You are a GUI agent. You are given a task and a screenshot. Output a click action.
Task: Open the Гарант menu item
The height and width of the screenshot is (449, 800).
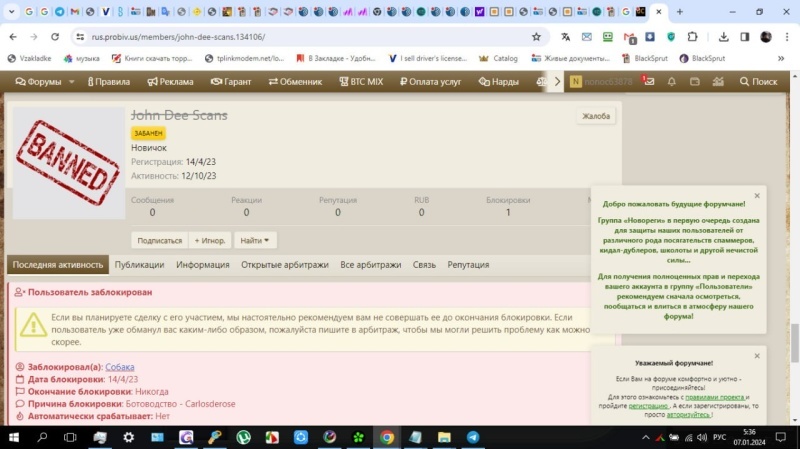(231, 82)
